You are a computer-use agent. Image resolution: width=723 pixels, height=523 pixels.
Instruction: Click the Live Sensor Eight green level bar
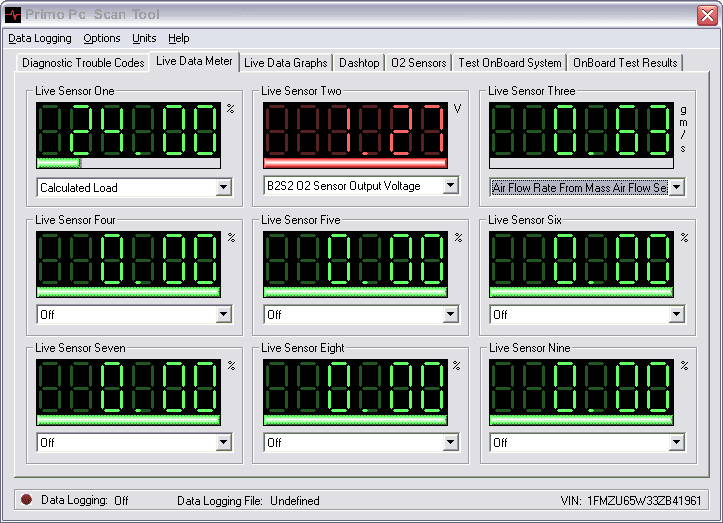(355, 420)
